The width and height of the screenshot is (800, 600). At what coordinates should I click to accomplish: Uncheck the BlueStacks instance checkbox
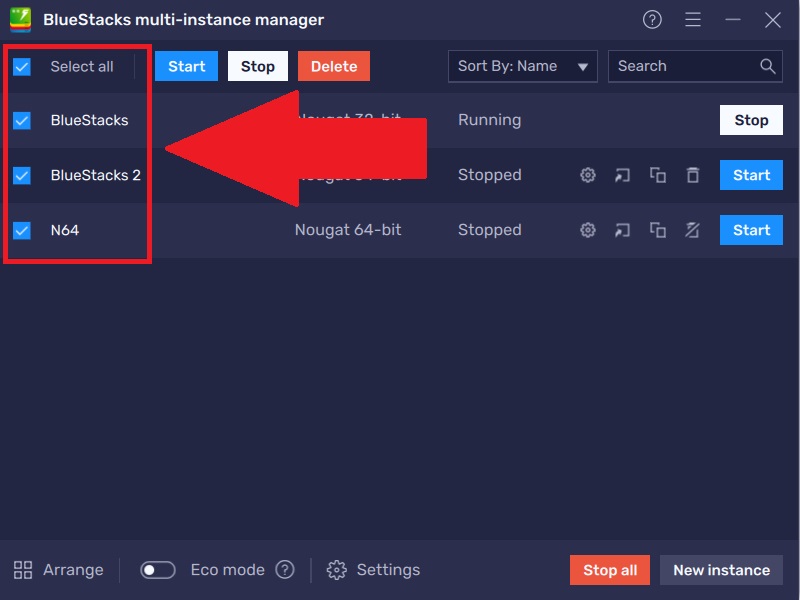point(22,120)
